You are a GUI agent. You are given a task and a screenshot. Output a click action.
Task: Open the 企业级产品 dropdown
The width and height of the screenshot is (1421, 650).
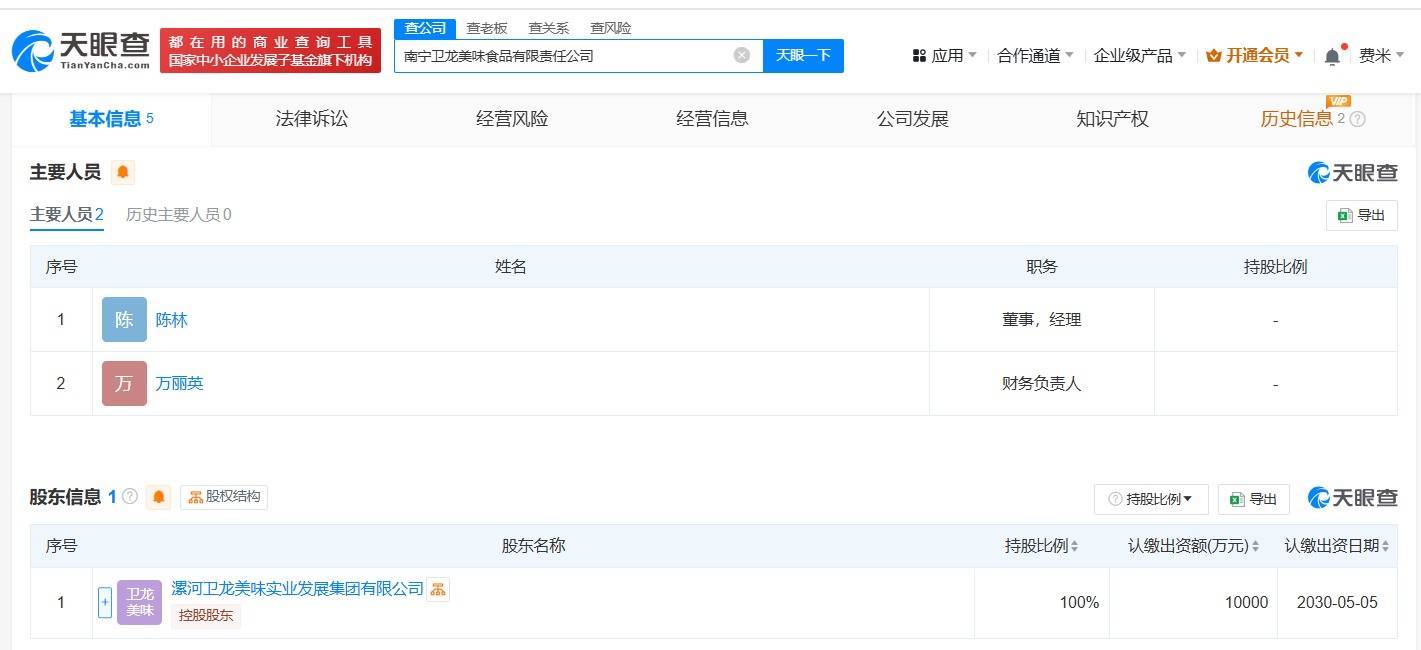[x=1140, y=56]
